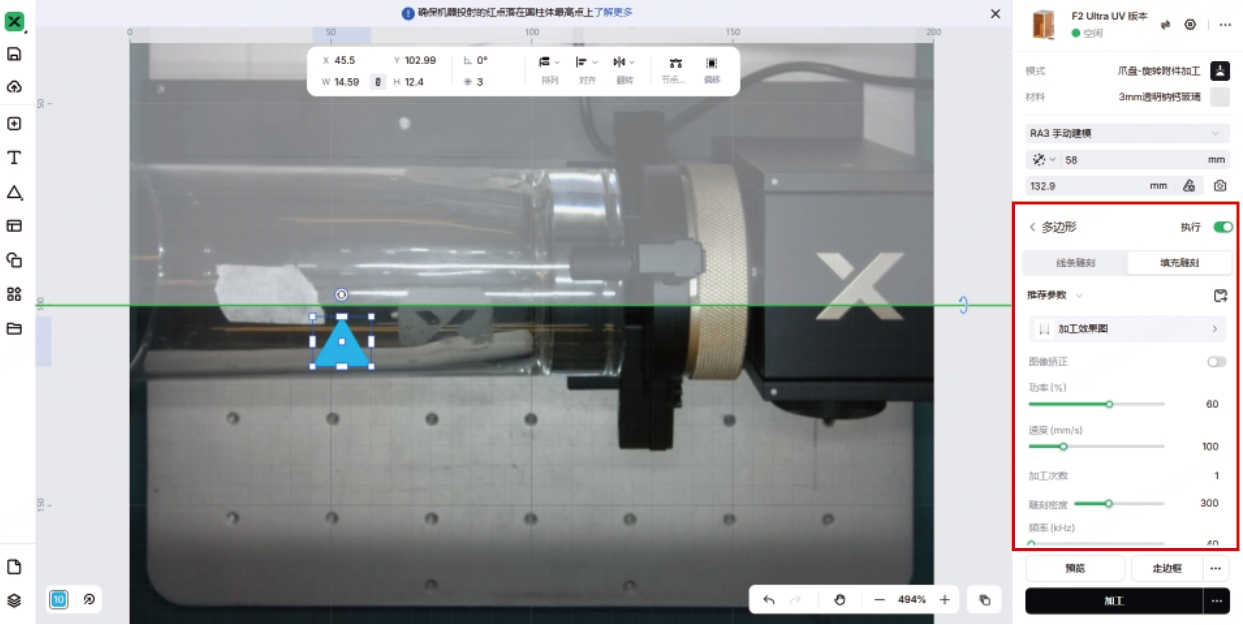
Task: Enable the 图像矫正 image correction toggle
Action: pyautogui.click(x=1216, y=362)
